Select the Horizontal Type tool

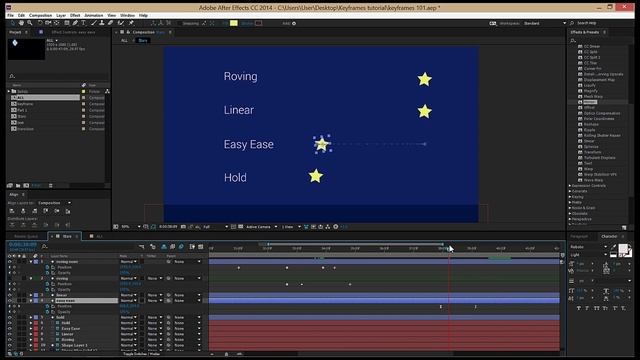click(x=83, y=23)
